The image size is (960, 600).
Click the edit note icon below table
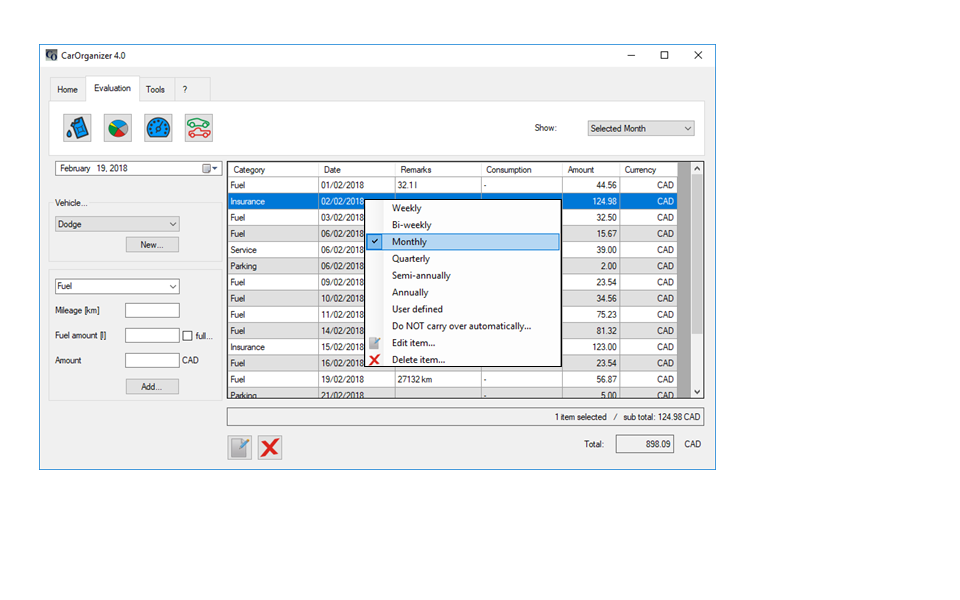[240, 447]
